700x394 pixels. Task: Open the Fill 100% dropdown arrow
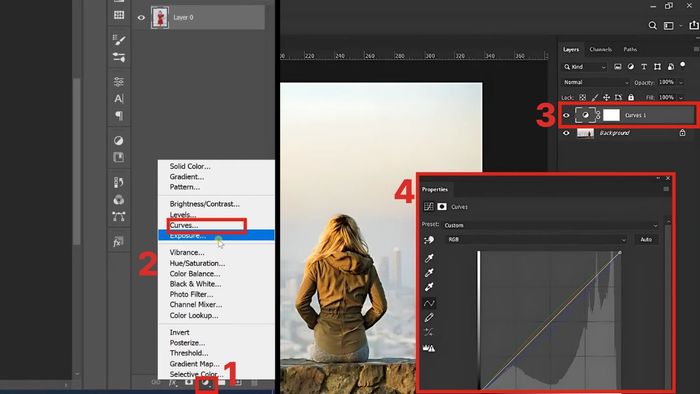681,97
